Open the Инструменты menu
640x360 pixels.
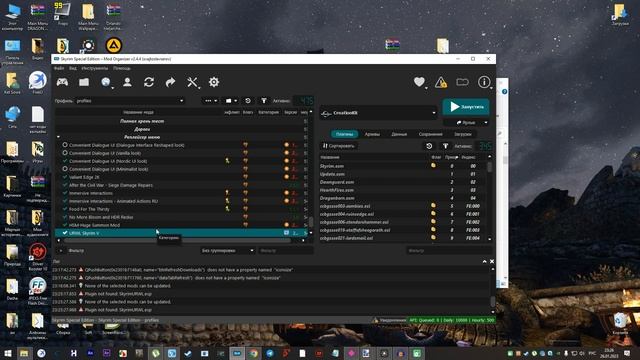[95, 68]
